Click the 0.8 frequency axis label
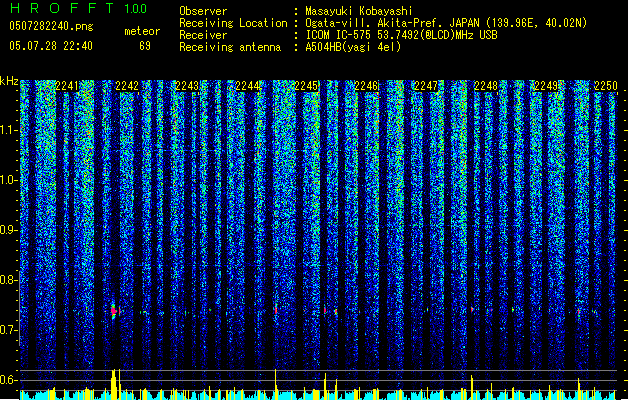The image size is (629, 400). point(8,280)
